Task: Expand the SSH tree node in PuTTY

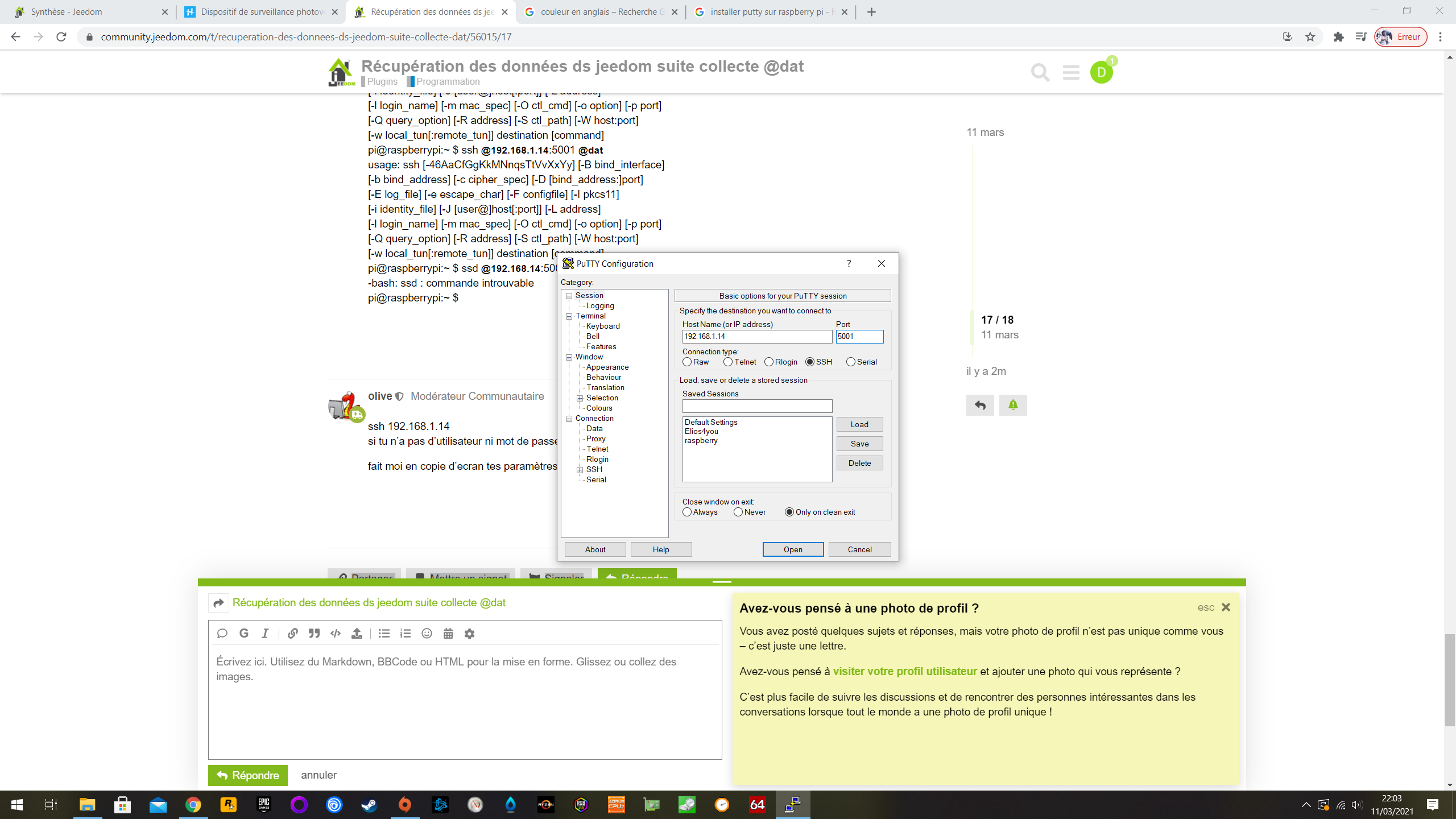Action: [x=580, y=470]
